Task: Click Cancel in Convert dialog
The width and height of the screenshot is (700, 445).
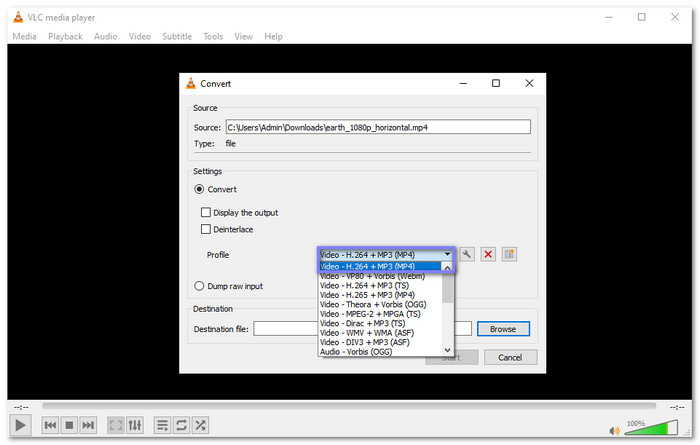Action: (510, 358)
